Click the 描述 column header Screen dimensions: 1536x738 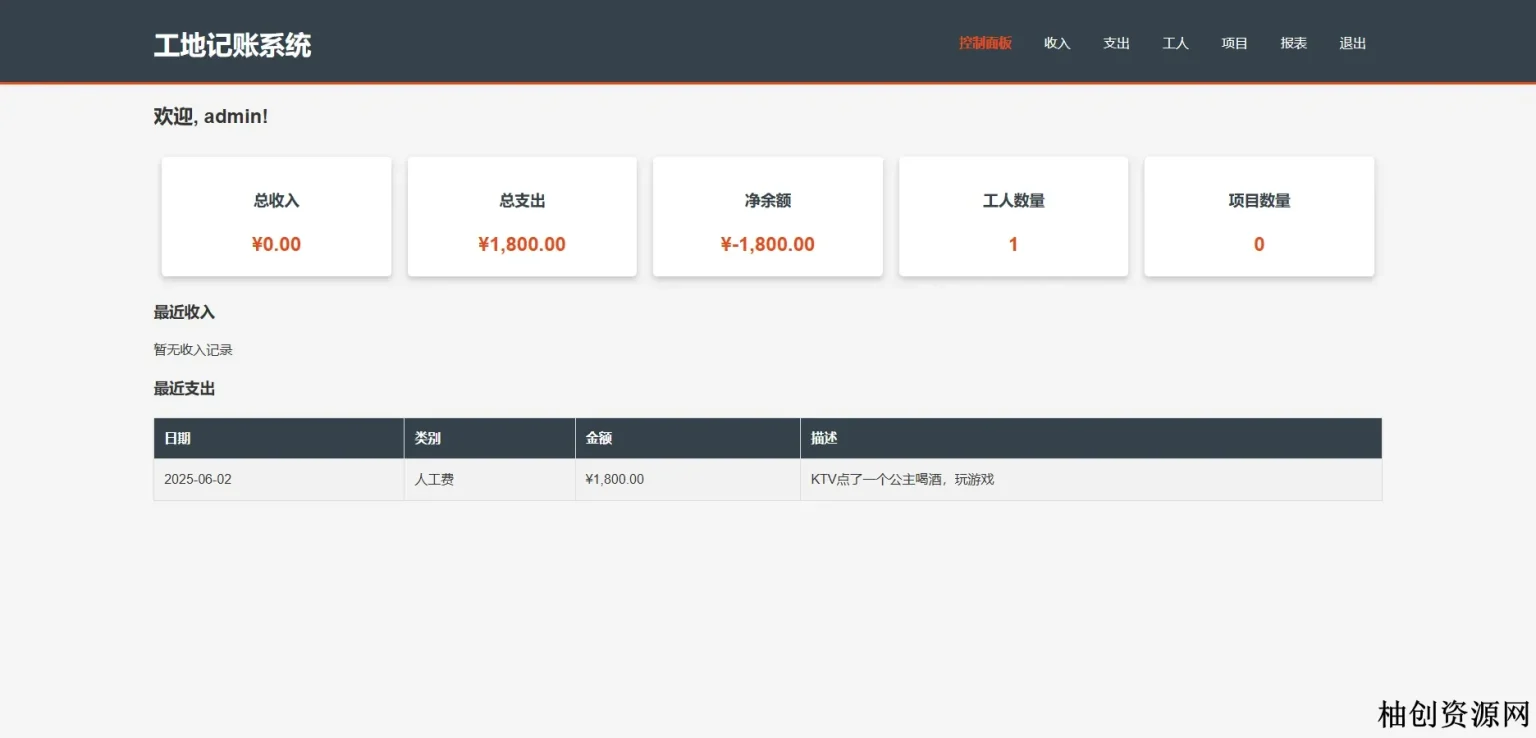pyautogui.click(x=824, y=438)
